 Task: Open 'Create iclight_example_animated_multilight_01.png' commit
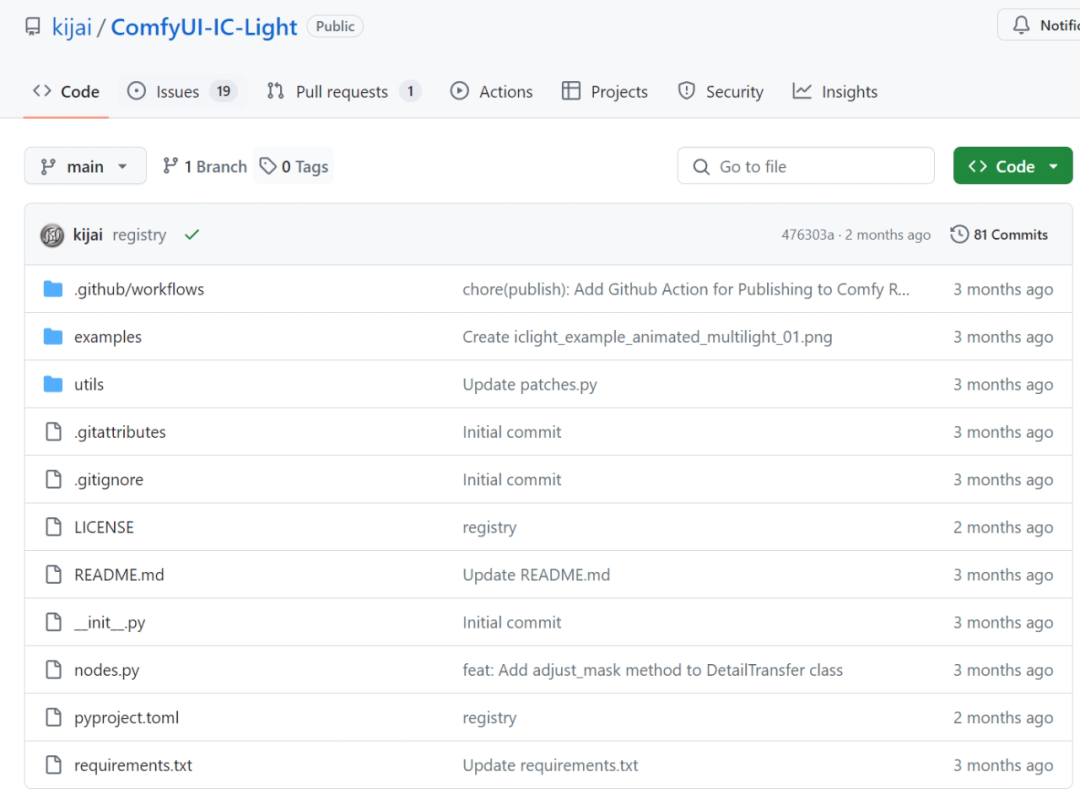pyautogui.click(x=647, y=337)
